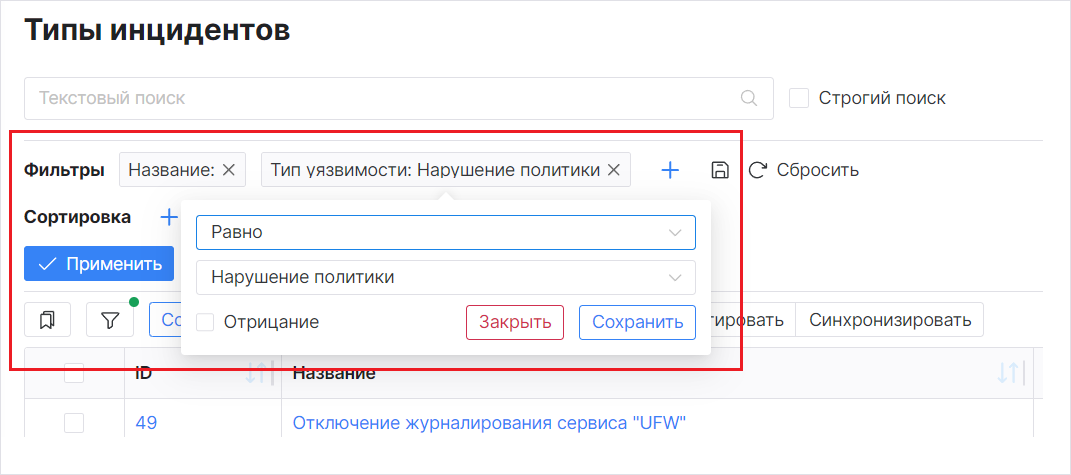The height and width of the screenshot is (475, 1071).
Task: Remove the Тип уязвимости filter tag
Action: 613,170
